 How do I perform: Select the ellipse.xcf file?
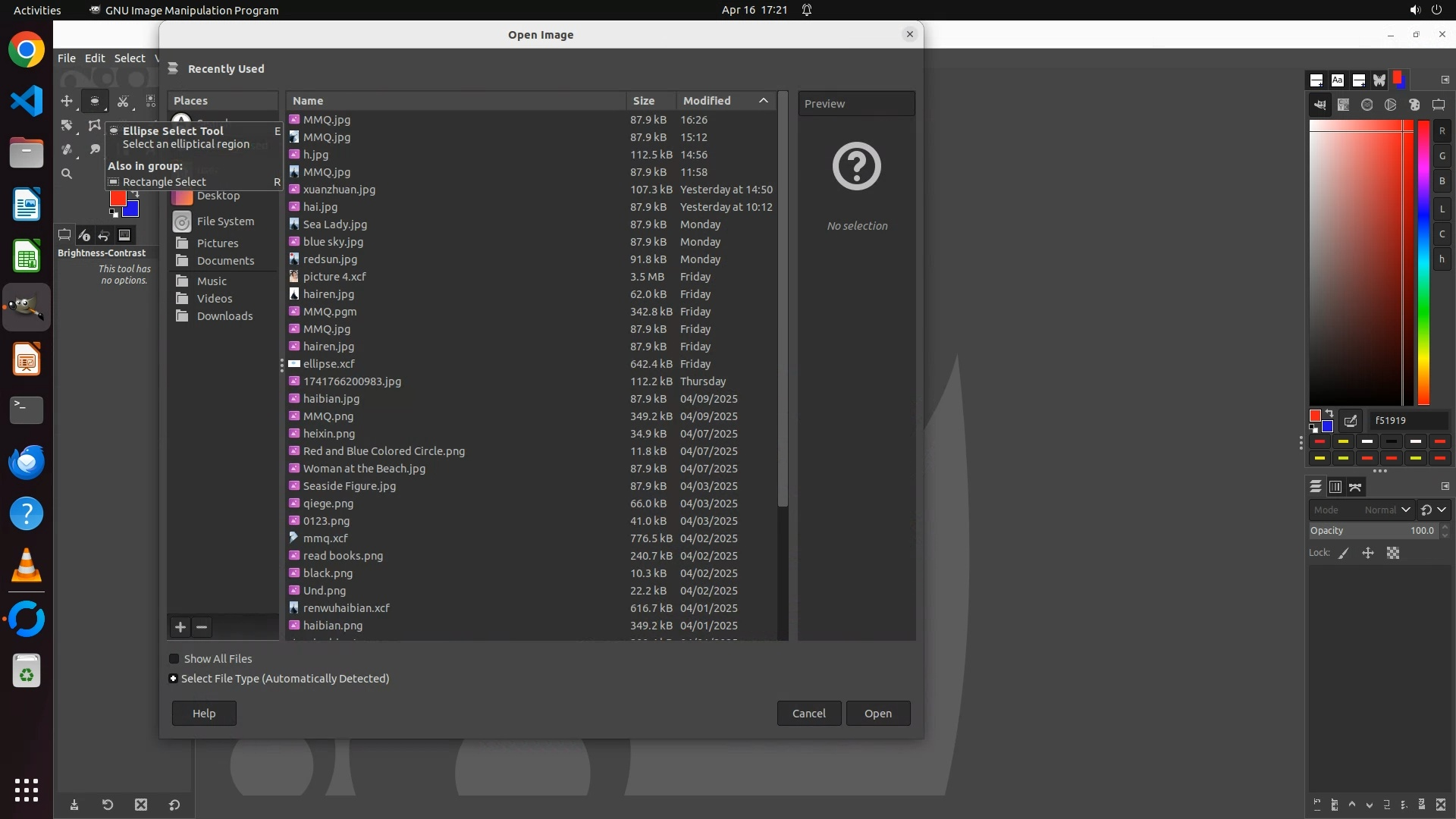(328, 364)
